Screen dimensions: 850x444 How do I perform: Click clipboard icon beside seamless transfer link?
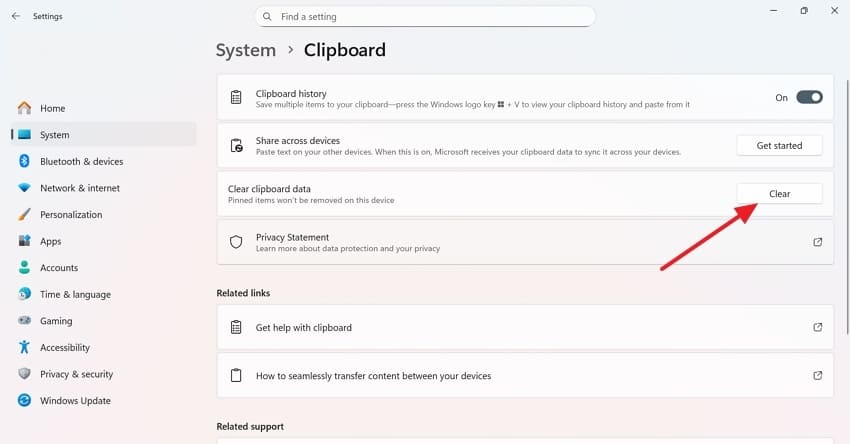tap(236, 375)
